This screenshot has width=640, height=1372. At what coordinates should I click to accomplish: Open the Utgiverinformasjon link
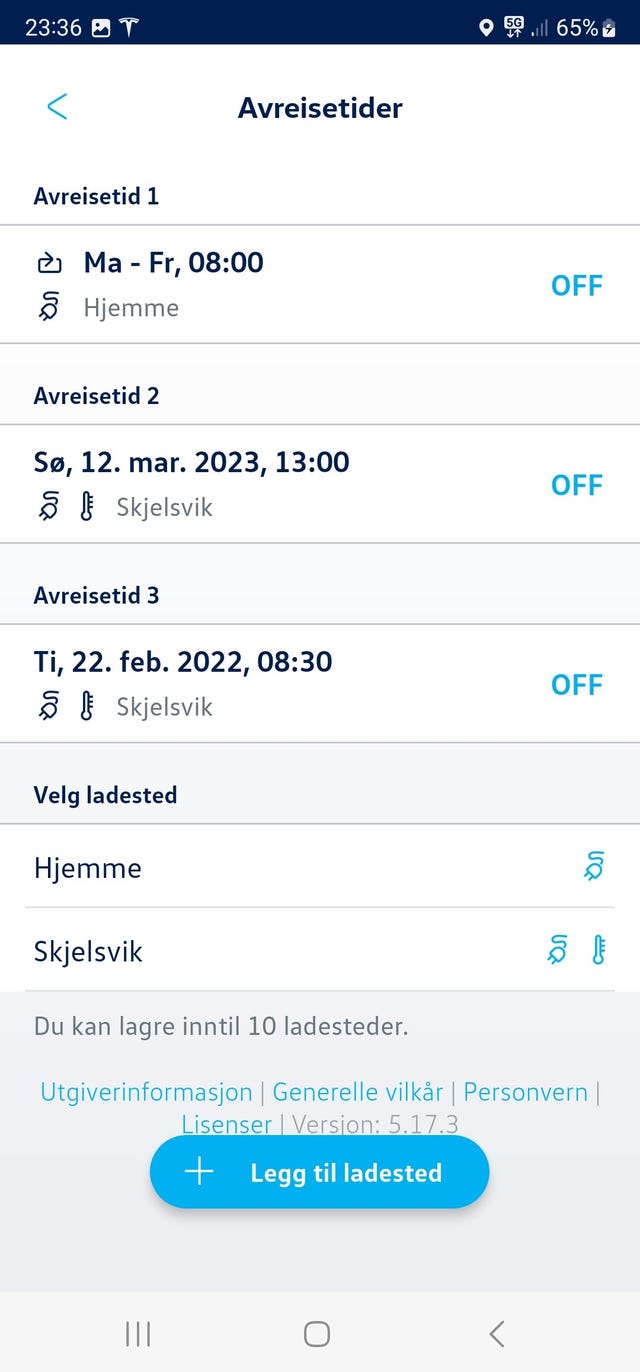(x=146, y=1092)
